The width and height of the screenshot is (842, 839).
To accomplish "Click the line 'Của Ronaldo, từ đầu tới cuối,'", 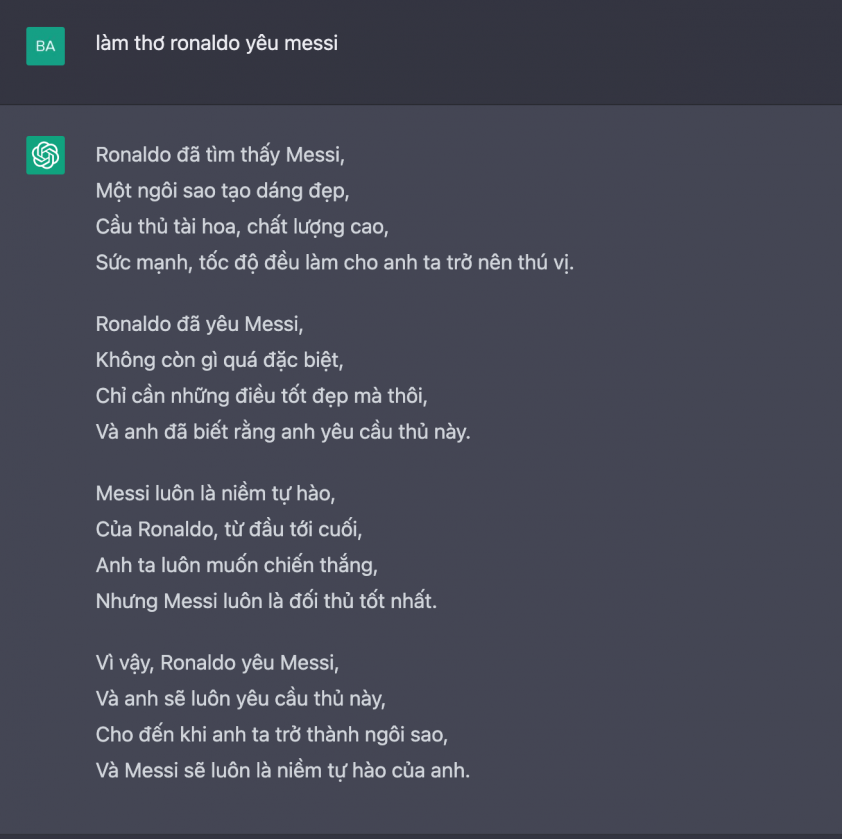I will (x=229, y=530).
